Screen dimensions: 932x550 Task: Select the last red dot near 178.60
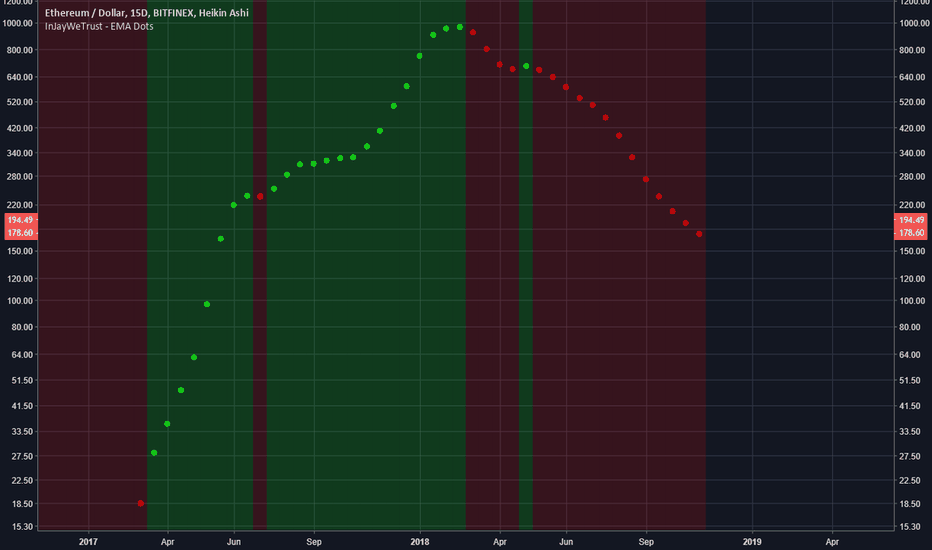699,234
